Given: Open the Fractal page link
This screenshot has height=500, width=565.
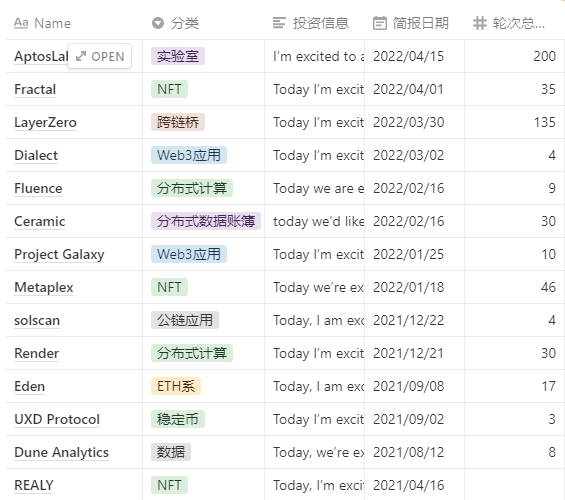Looking at the screenshot, I should (x=35, y=89).
